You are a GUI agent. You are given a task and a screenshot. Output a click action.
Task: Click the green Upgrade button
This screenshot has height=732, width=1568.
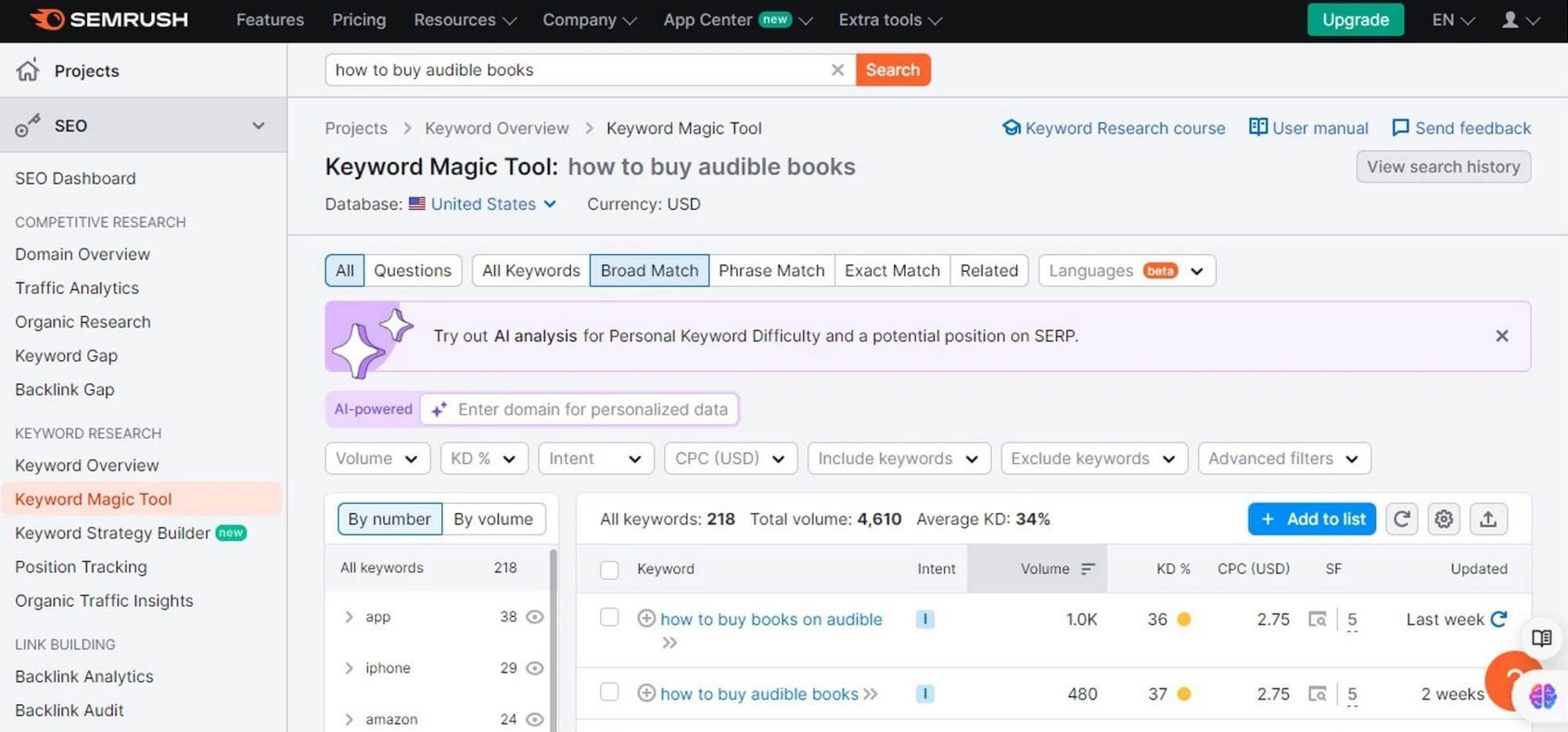[1356, 19]
